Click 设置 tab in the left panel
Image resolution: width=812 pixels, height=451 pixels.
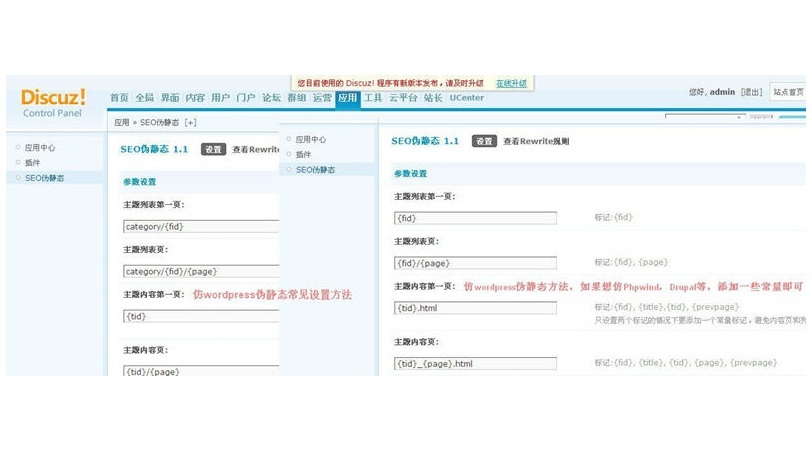[213, 149]
